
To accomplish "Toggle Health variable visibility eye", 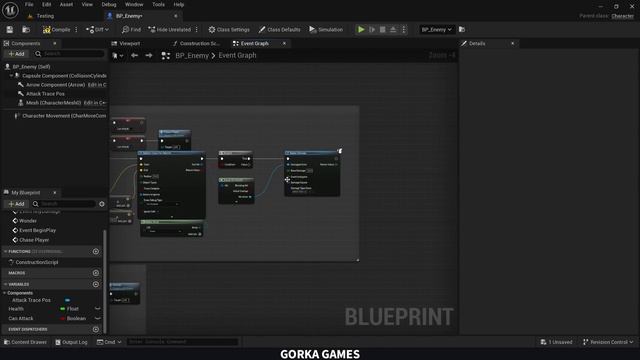I will (x=98, y=309).
